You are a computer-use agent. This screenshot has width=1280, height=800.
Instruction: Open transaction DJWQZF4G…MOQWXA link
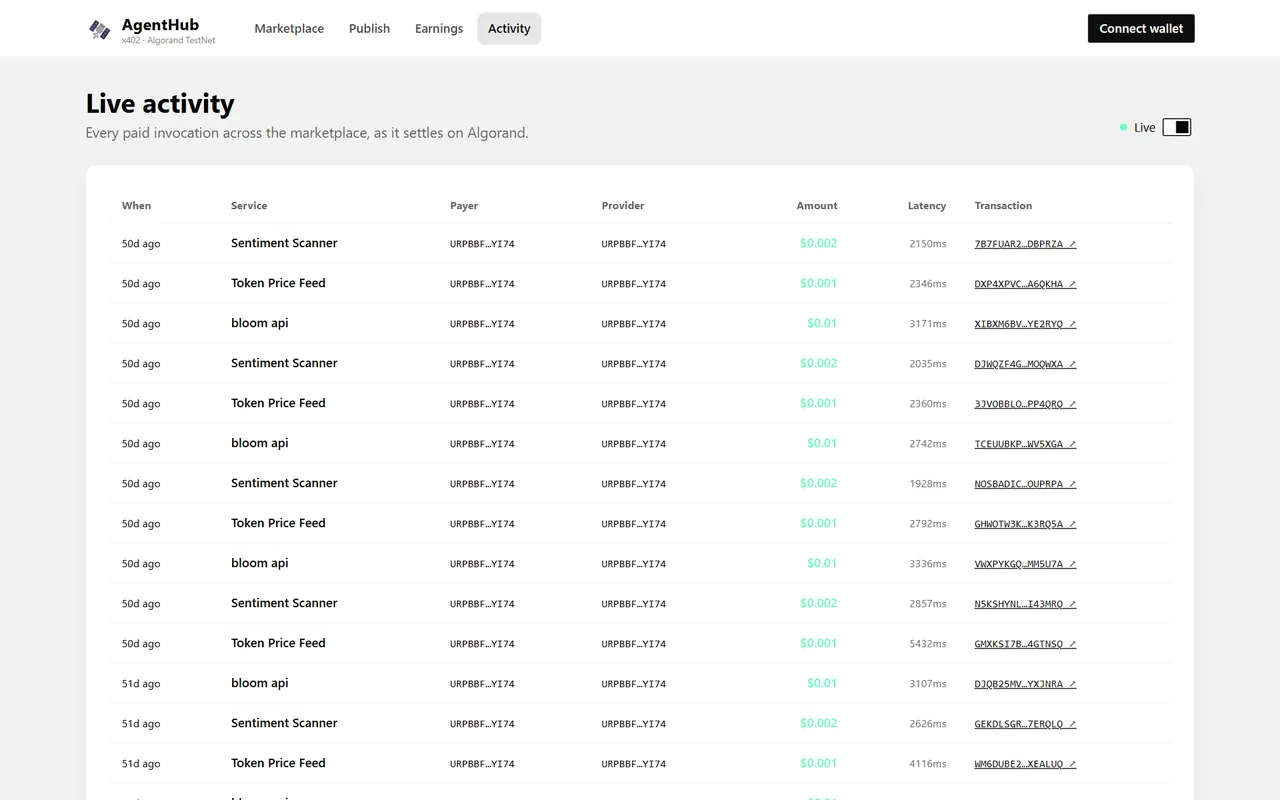pyautogui.click(x=1025, y=364)
